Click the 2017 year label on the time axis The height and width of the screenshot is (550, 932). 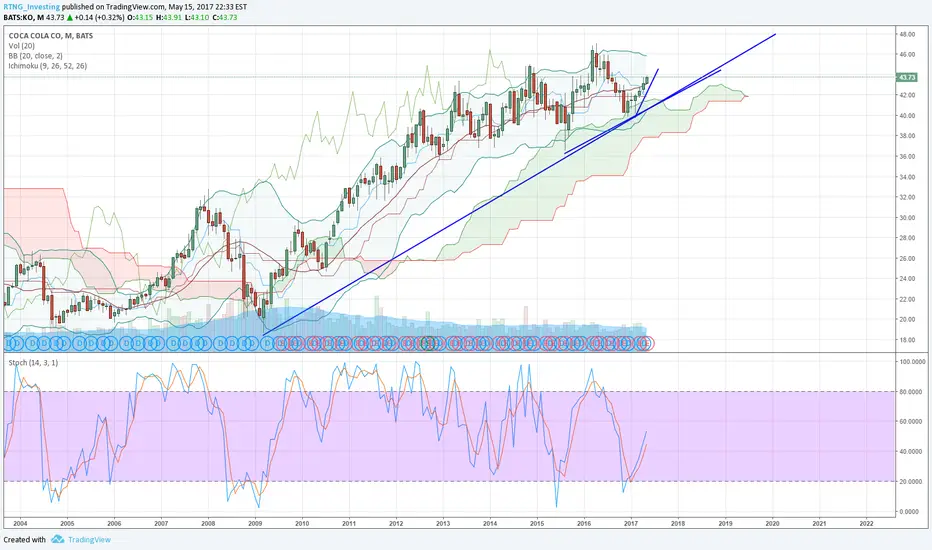click(631, 524)
